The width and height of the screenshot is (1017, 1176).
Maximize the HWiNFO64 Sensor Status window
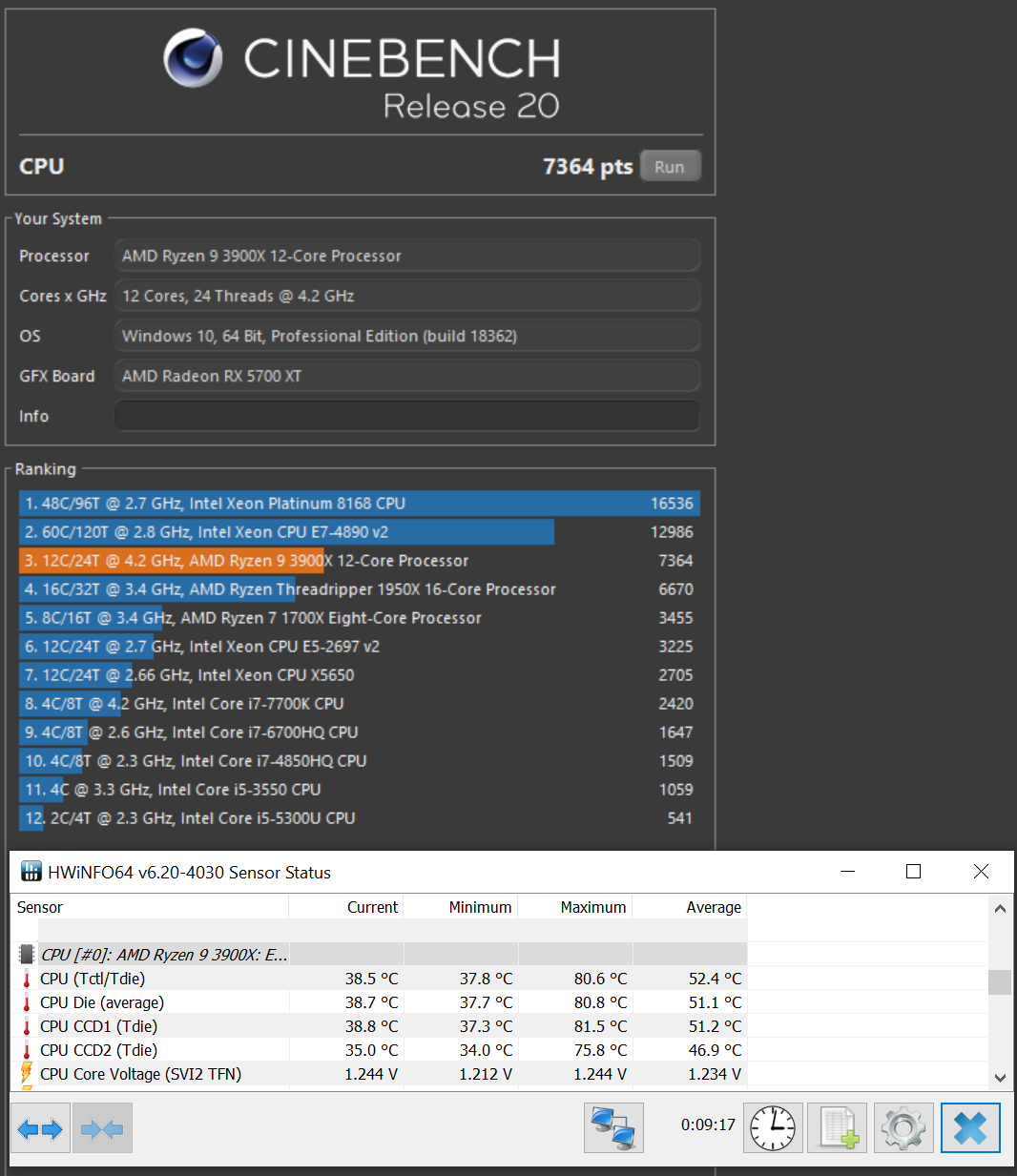coord(913,872)
